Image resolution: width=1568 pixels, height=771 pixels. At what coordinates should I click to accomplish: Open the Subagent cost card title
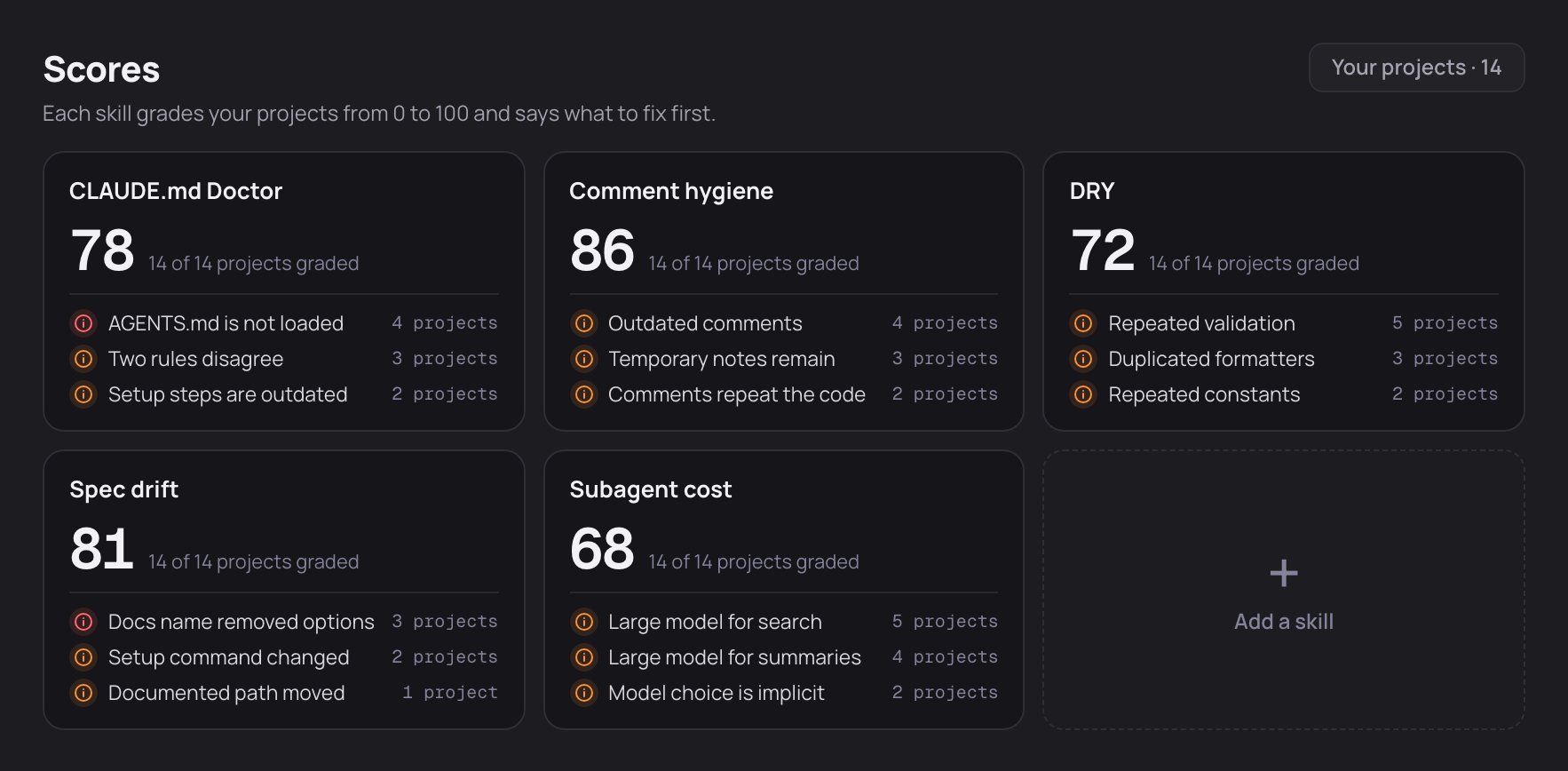point(651,489)
